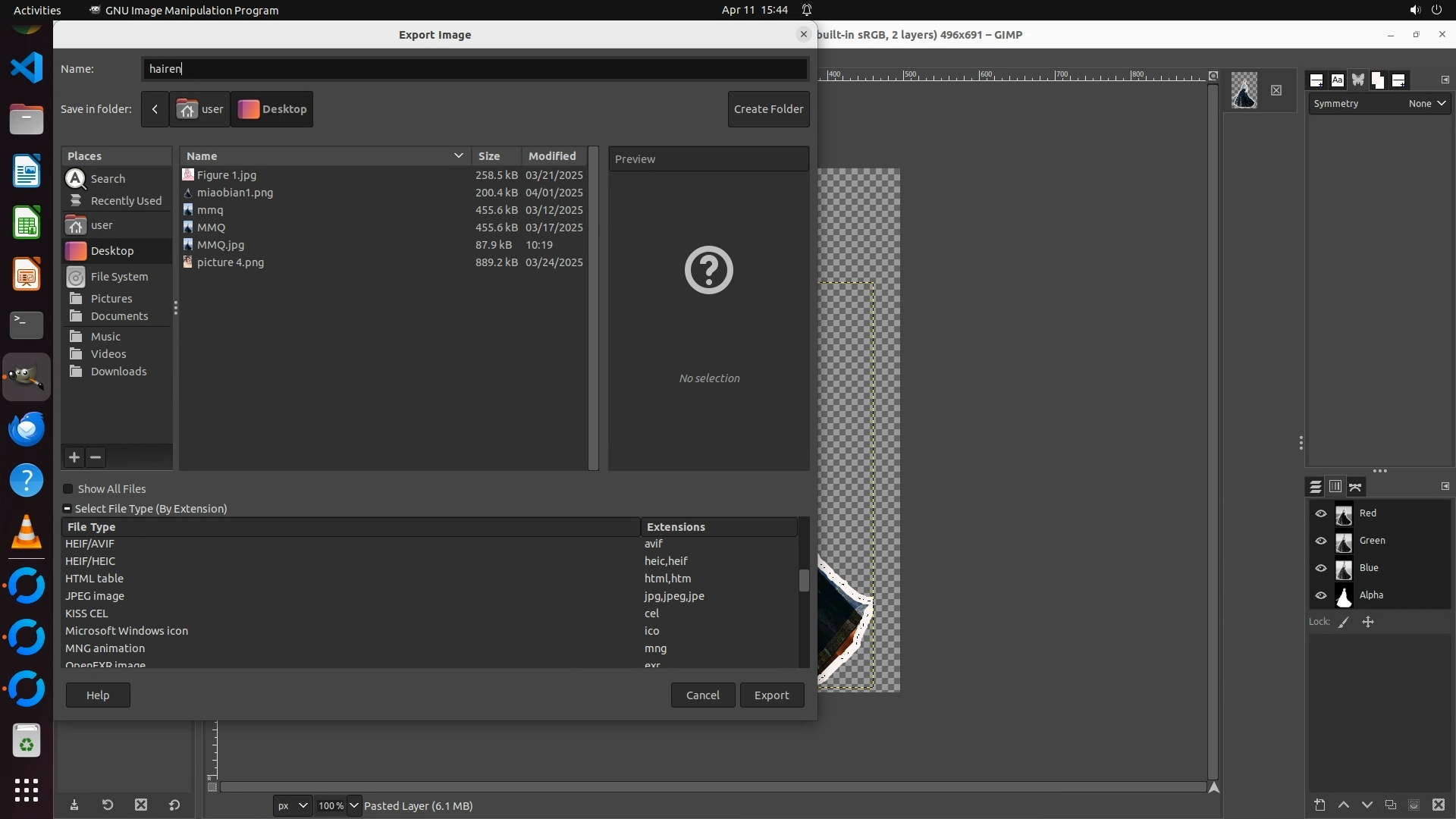Select the Symmetry butterfly tab icon
Viewport: 1456px width, 819px height.
pos(1357,80)
